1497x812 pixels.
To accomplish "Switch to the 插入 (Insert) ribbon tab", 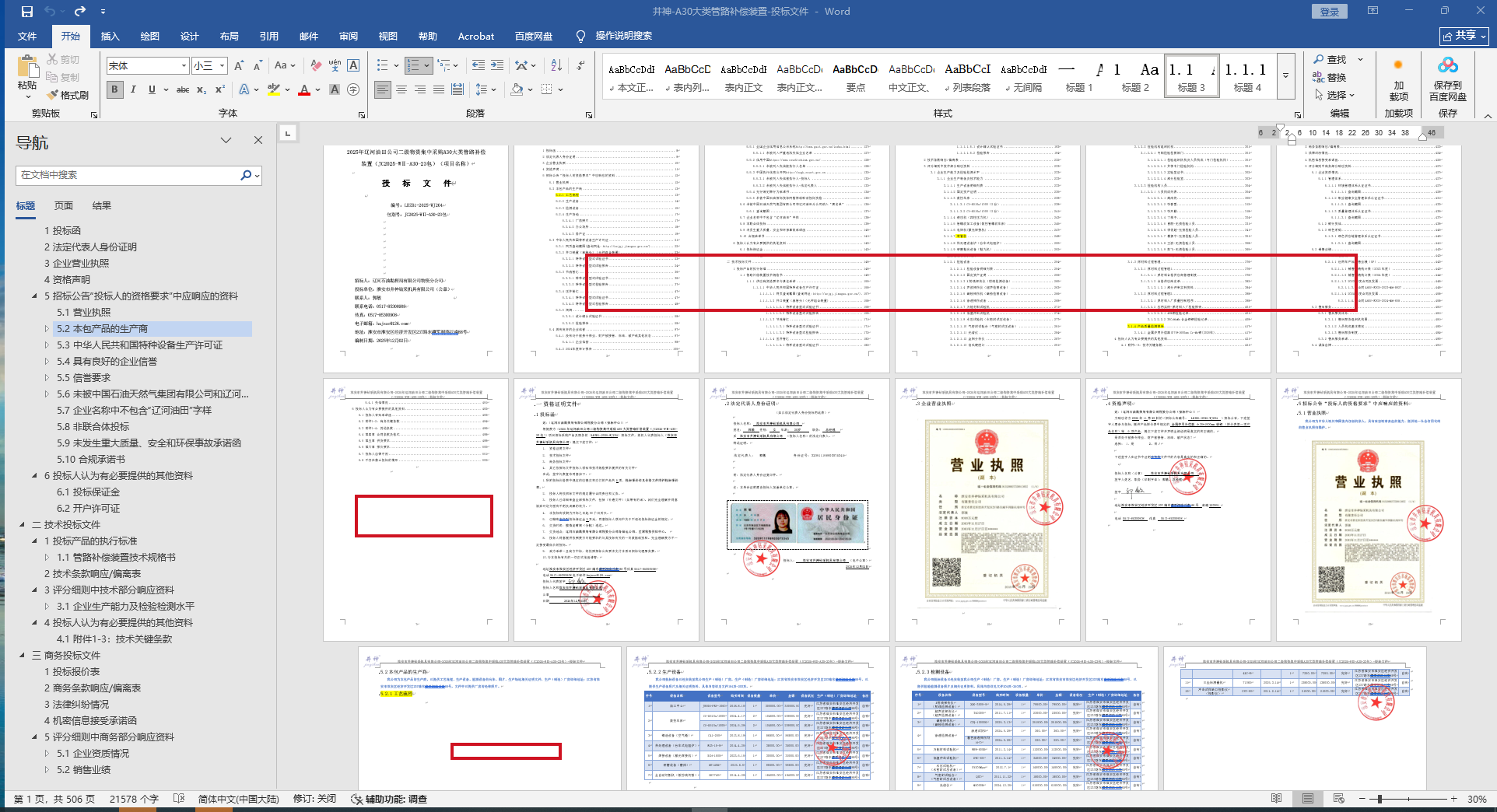I will click(x=110, y=36).
